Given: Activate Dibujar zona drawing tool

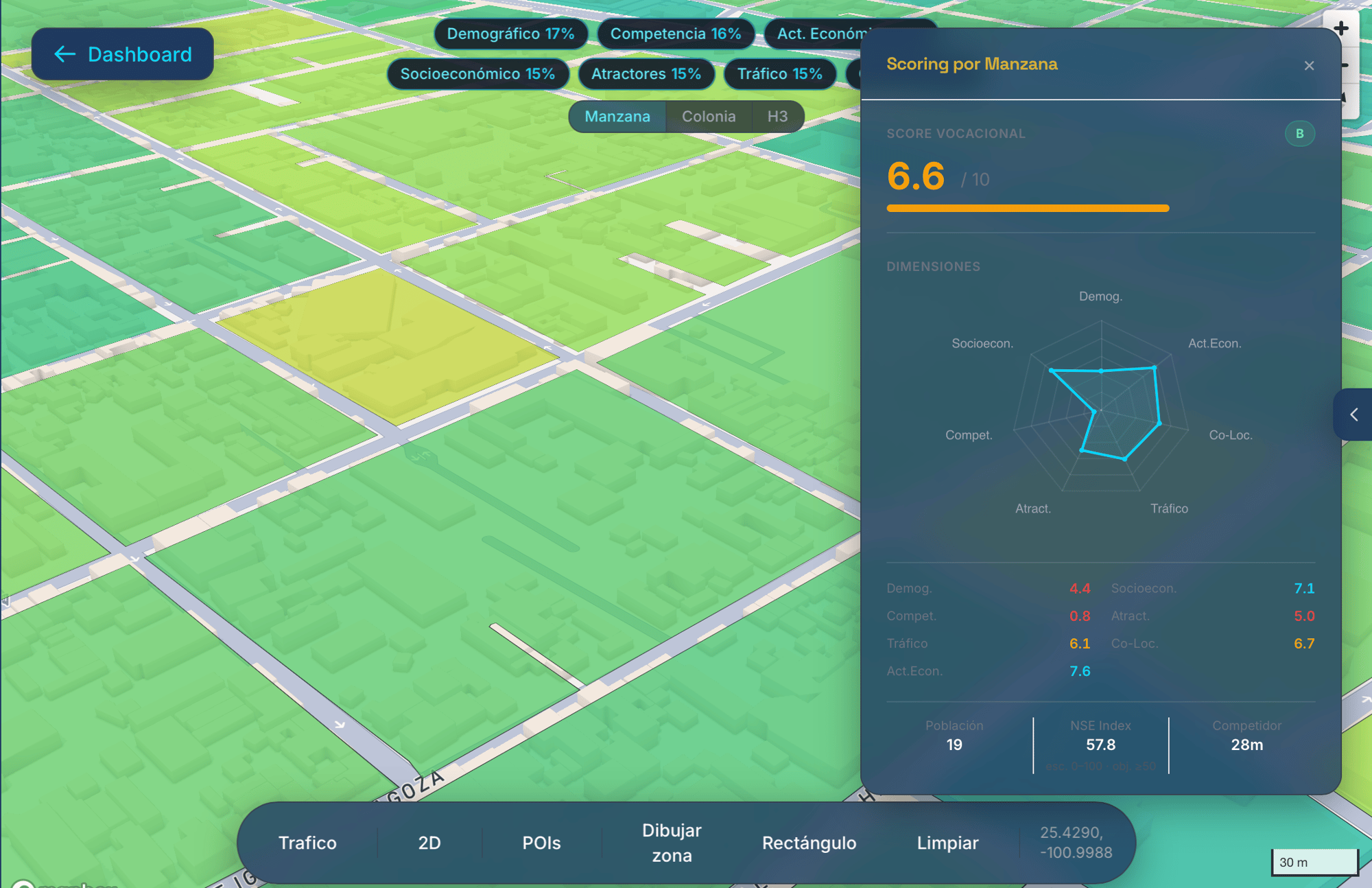Looking at the screenshot, I should 672,843.
